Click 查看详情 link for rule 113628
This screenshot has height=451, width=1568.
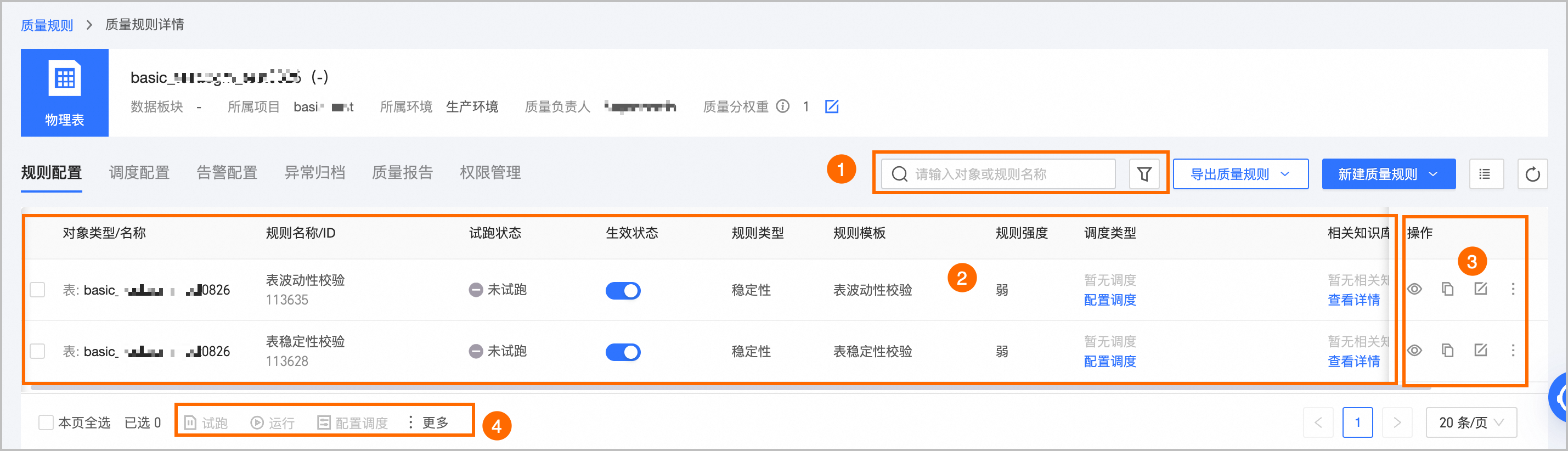1353,362
